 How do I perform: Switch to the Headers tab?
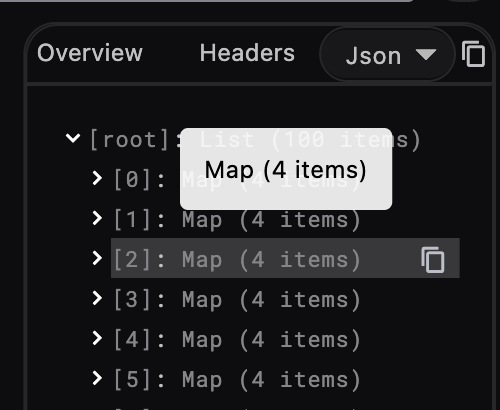click(247, 53)
